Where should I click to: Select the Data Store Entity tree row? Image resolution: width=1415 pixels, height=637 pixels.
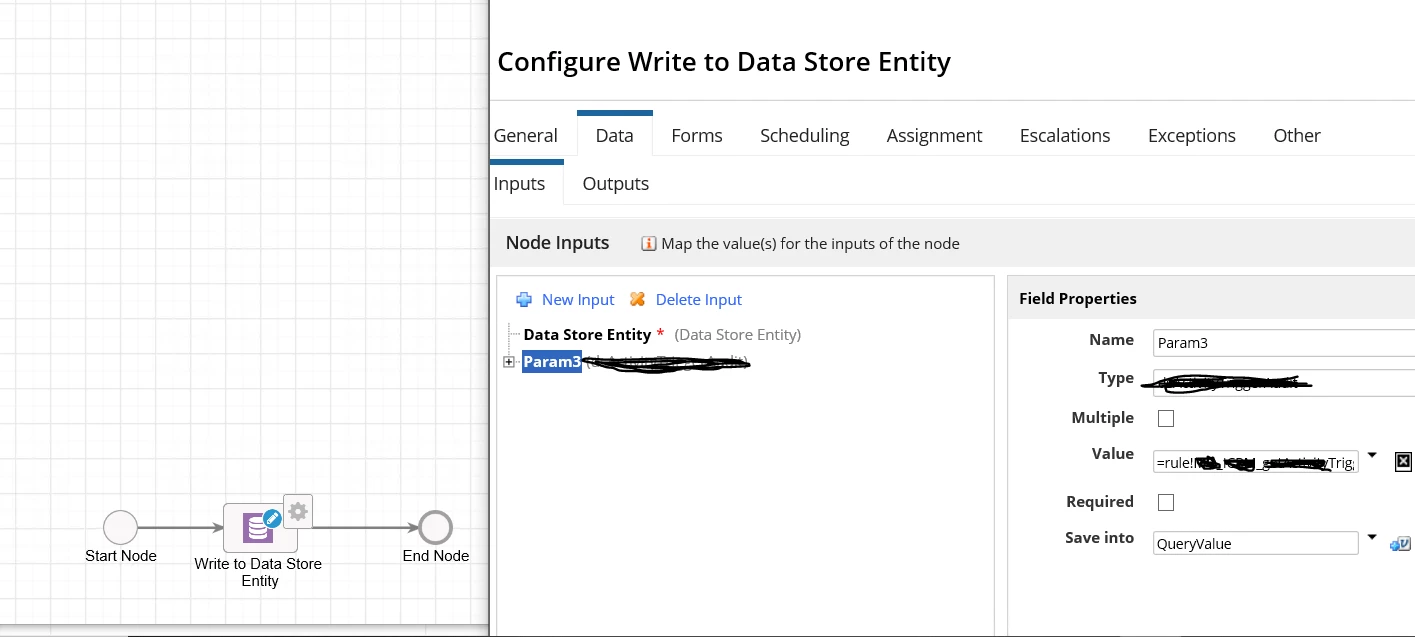pyautogui.click(x=662, y=334)
